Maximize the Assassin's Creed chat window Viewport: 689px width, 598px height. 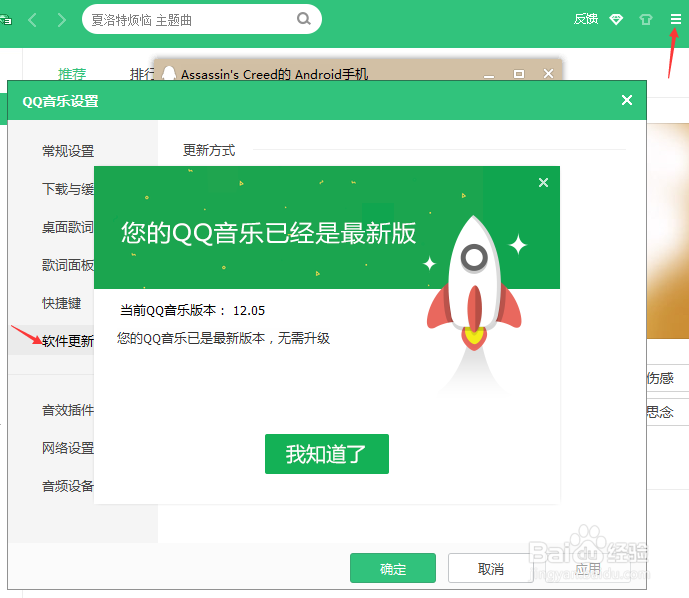519,74
